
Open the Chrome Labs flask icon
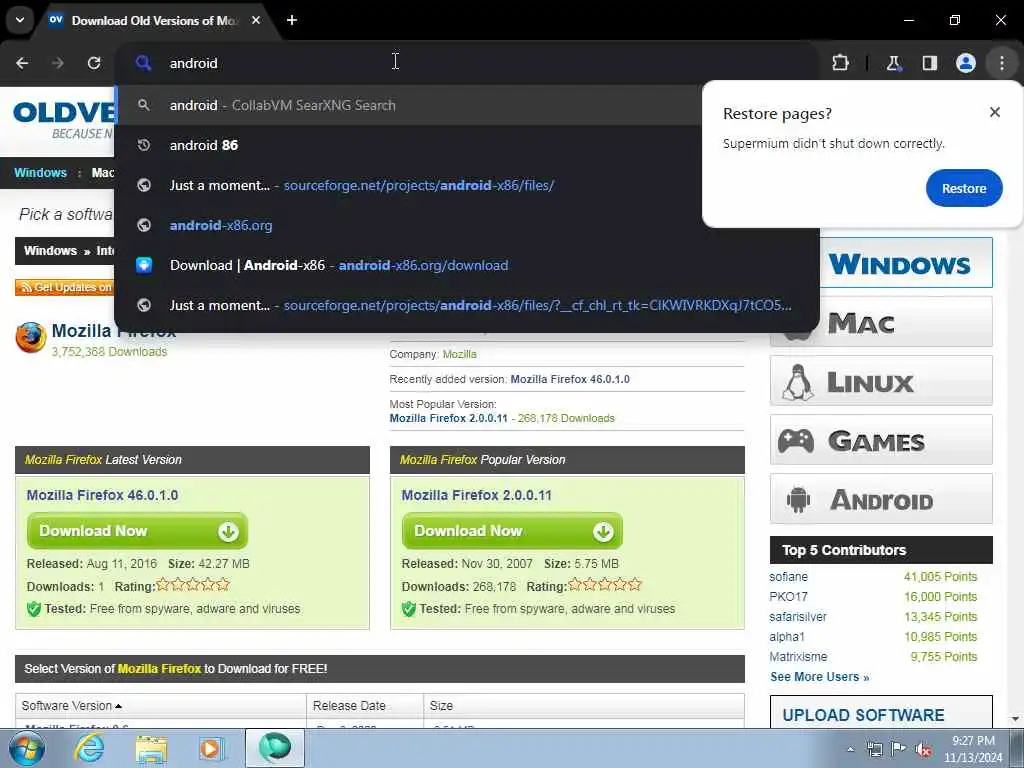pos(893,63)
